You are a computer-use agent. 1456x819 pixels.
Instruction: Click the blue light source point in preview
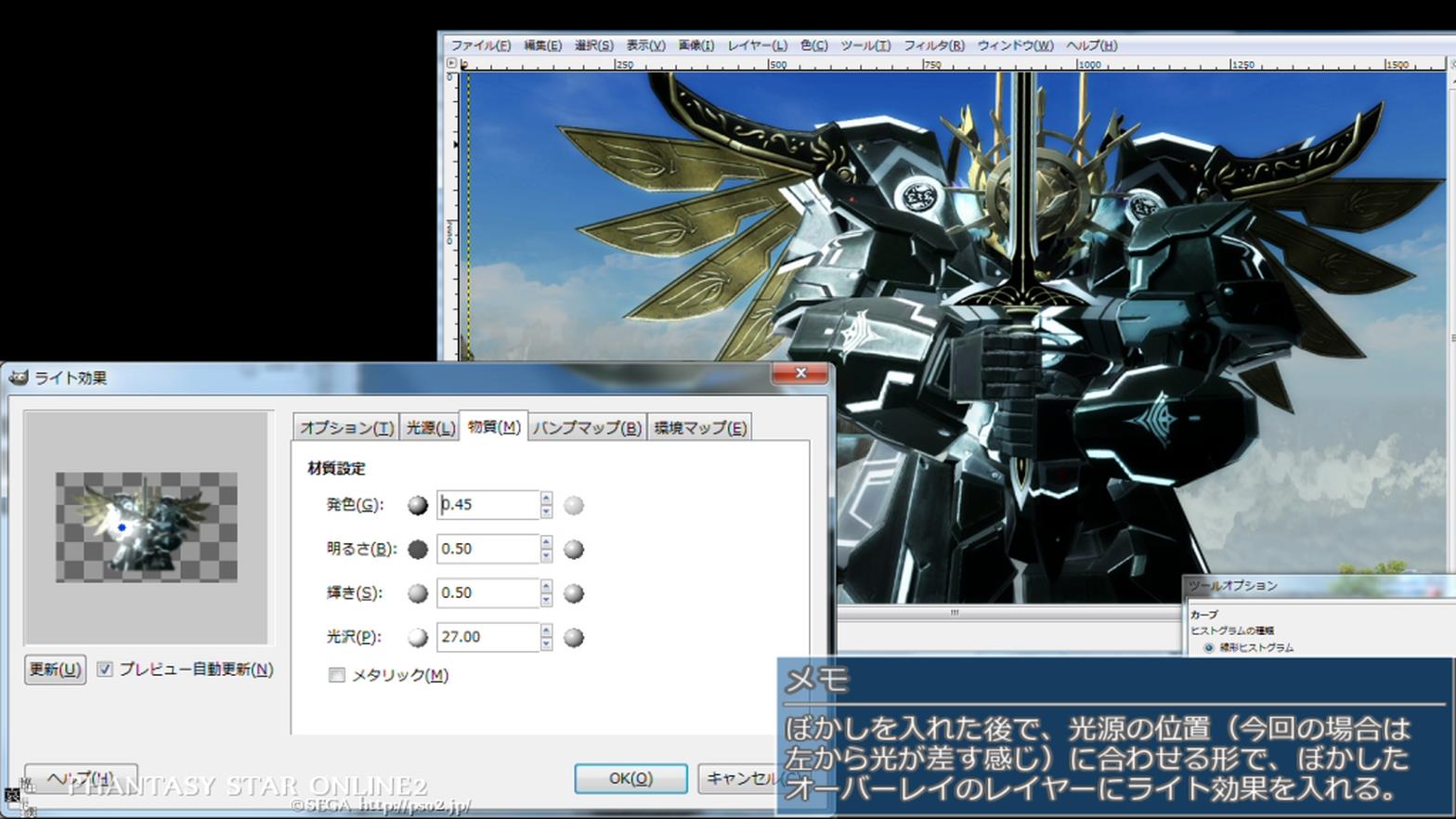click(122, 527)
